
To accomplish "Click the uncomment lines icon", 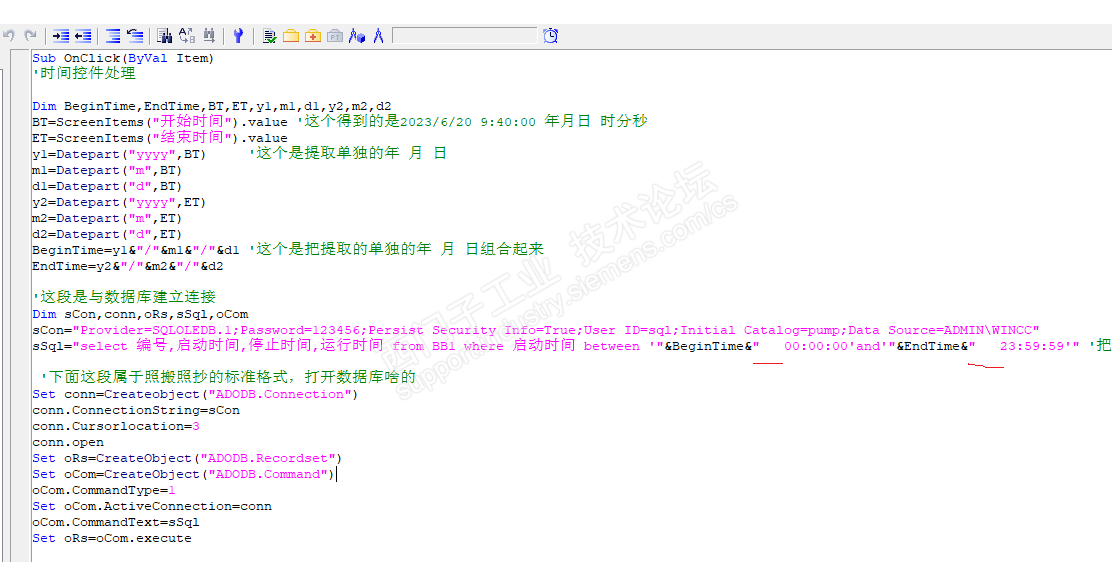I will (x=135, y=35).
